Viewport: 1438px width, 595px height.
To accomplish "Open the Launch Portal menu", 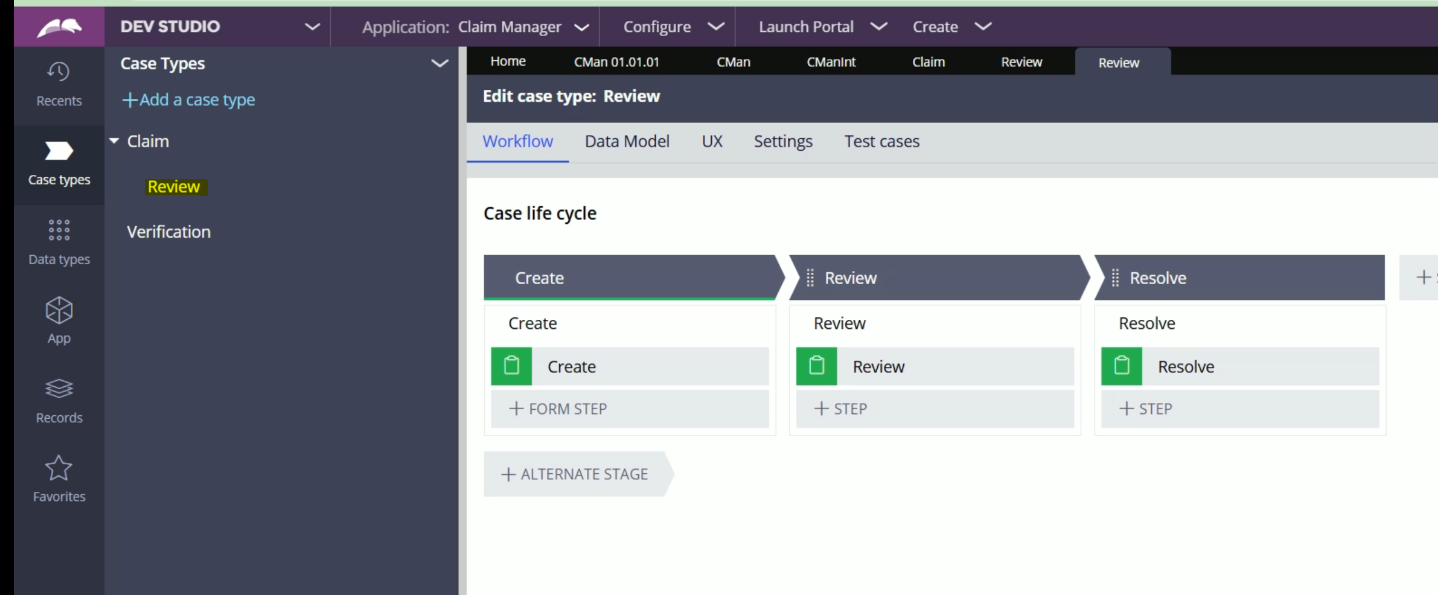I will point(819,26).
